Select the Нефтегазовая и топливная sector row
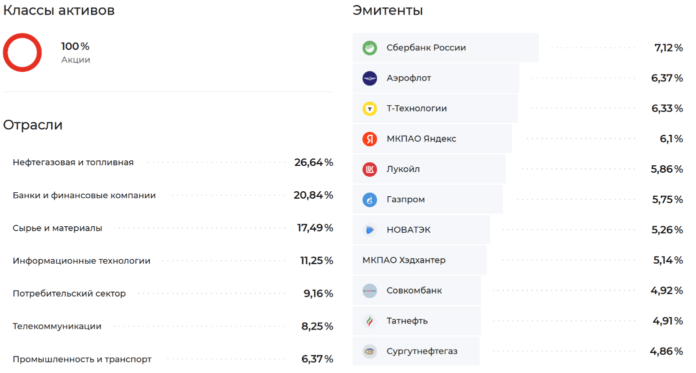Viewport: 696px width, 373px height. pyautogui.click(x=173, y=163)
